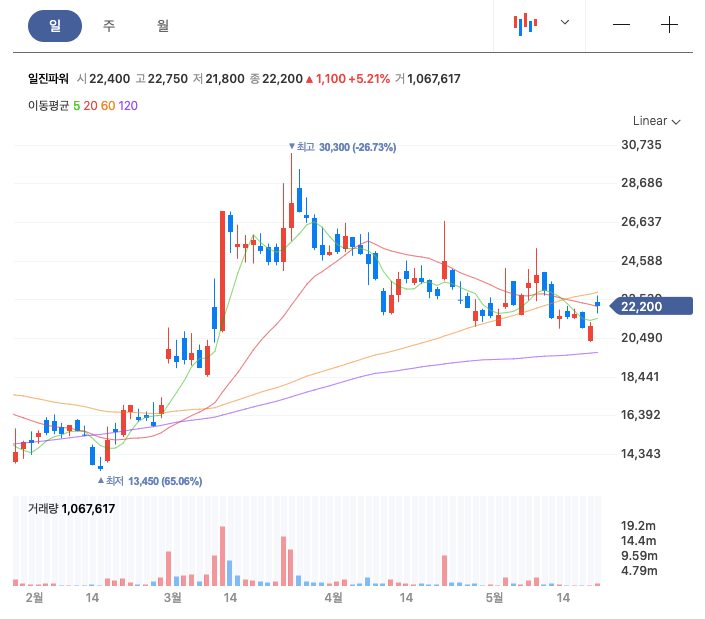Image resolution: width=705 pixels, height=619 pixels.
Task: Click the 시 22,400 opening price
Action: (103, 79)
